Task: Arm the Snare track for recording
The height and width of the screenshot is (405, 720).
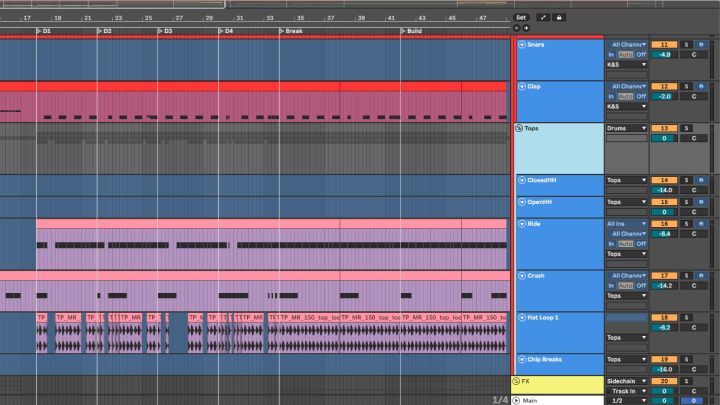Action: pos(701,45)
